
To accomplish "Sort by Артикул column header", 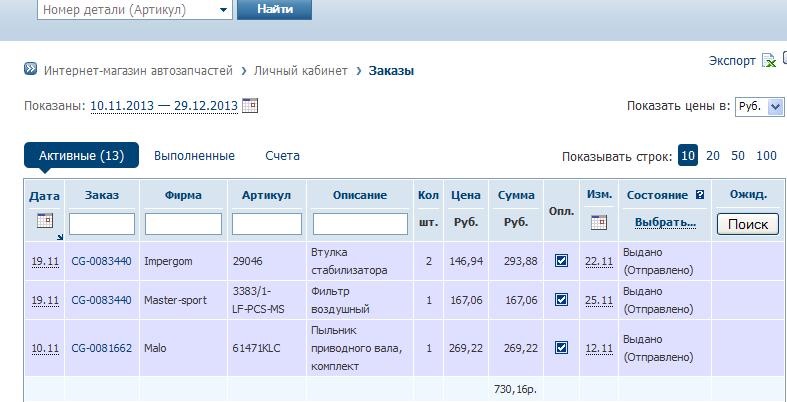I will click(267, 195).
